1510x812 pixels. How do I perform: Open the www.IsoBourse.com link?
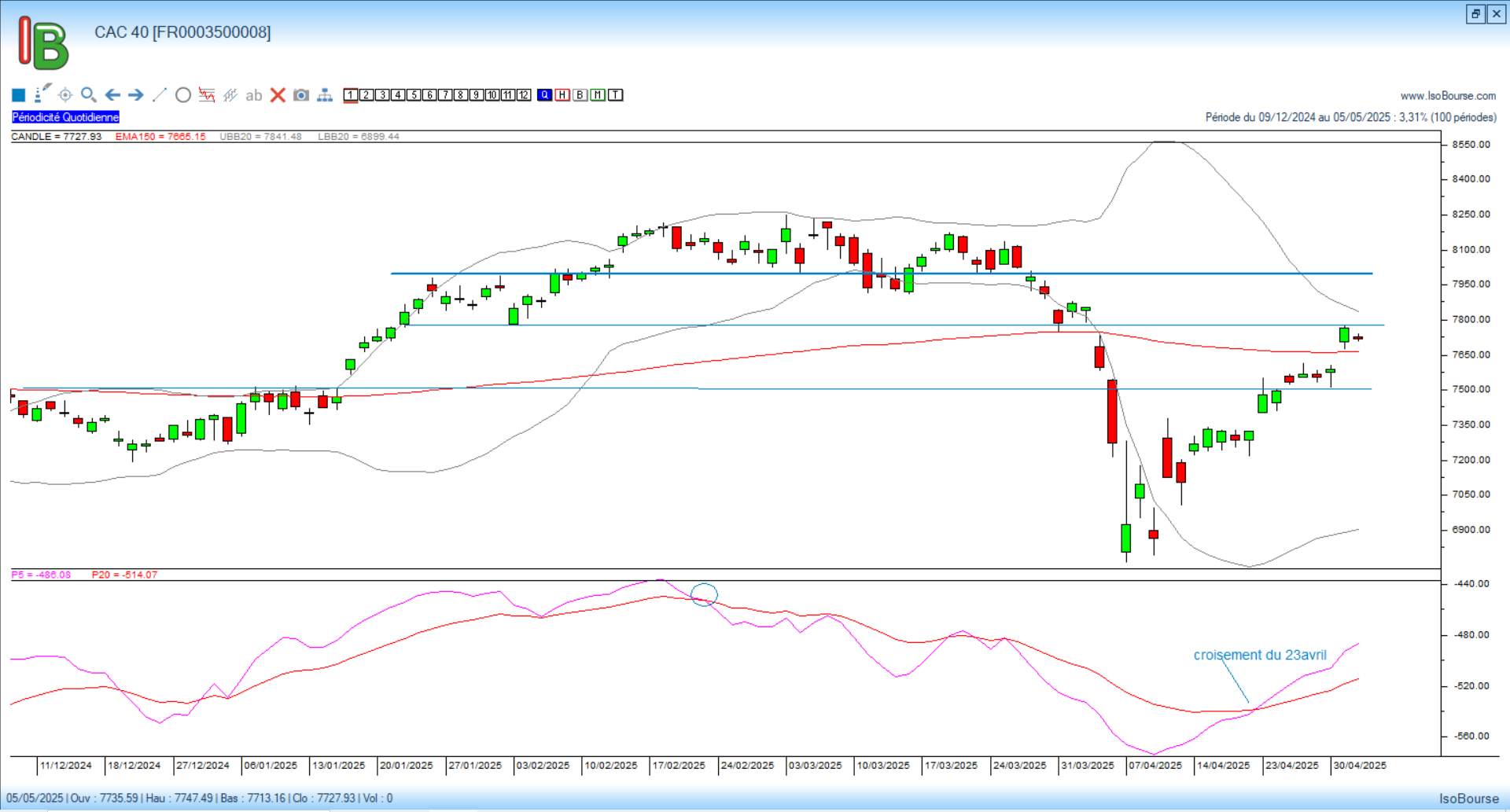tap(1448, 96)
